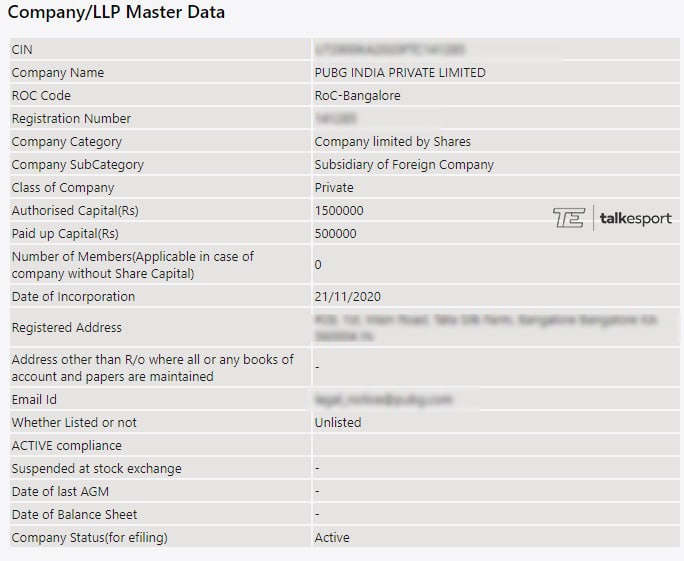The height and width of the screenshot is (561, 684).
Task: Click the Registration Number label
Action: [71, 119]
